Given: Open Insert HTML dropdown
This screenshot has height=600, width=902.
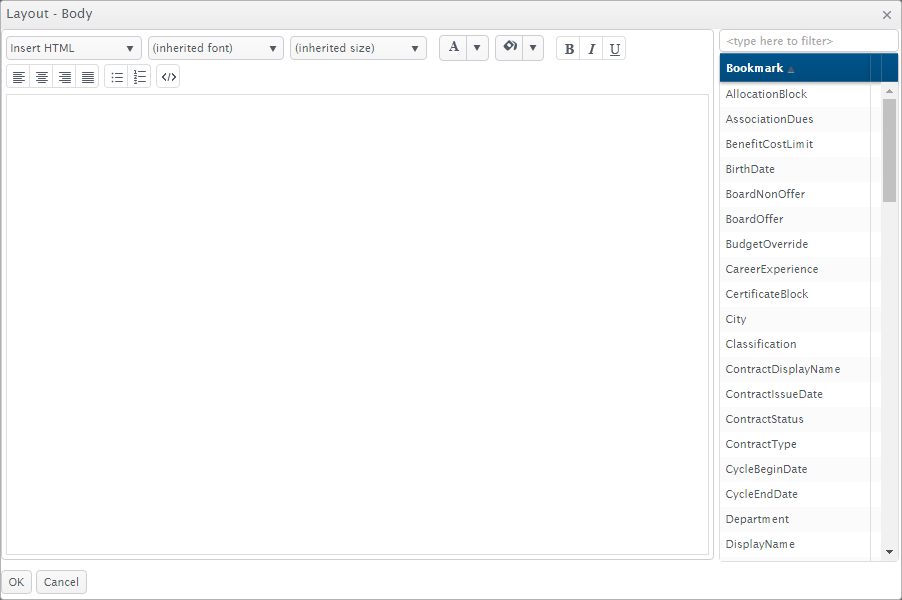Looking at the screenshot, I should [x=74, y=48].
